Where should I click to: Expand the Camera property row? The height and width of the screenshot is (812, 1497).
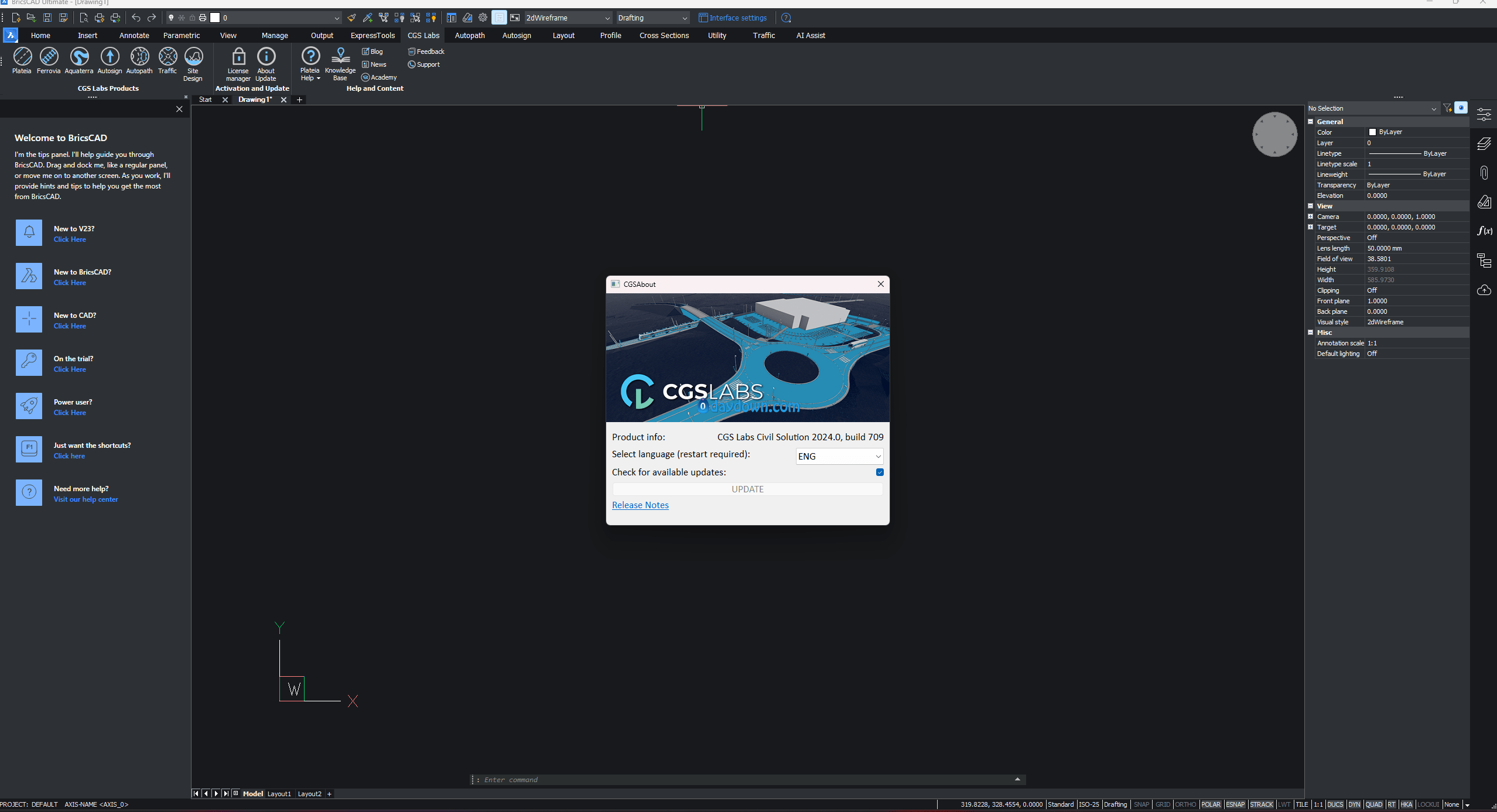coord(1311,216)
